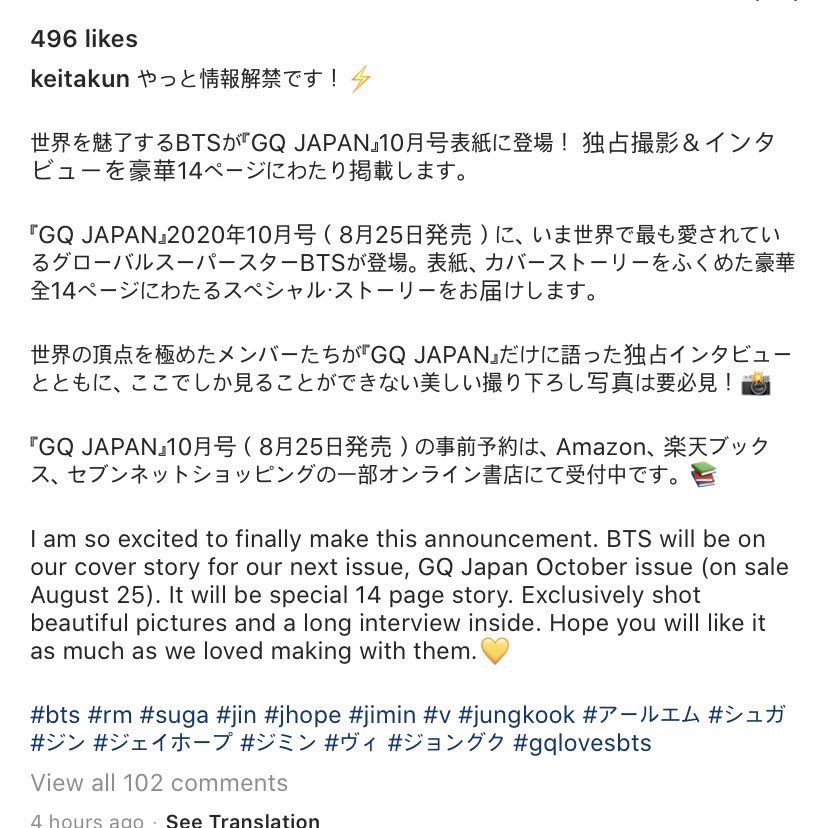Open the #アールエム hashtag
828x828 pixels.
point(642,715)
